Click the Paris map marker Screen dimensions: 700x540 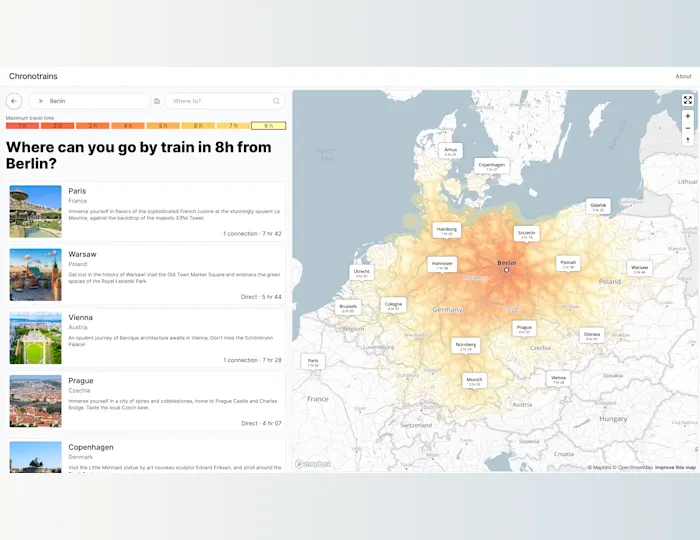(313, 362)
